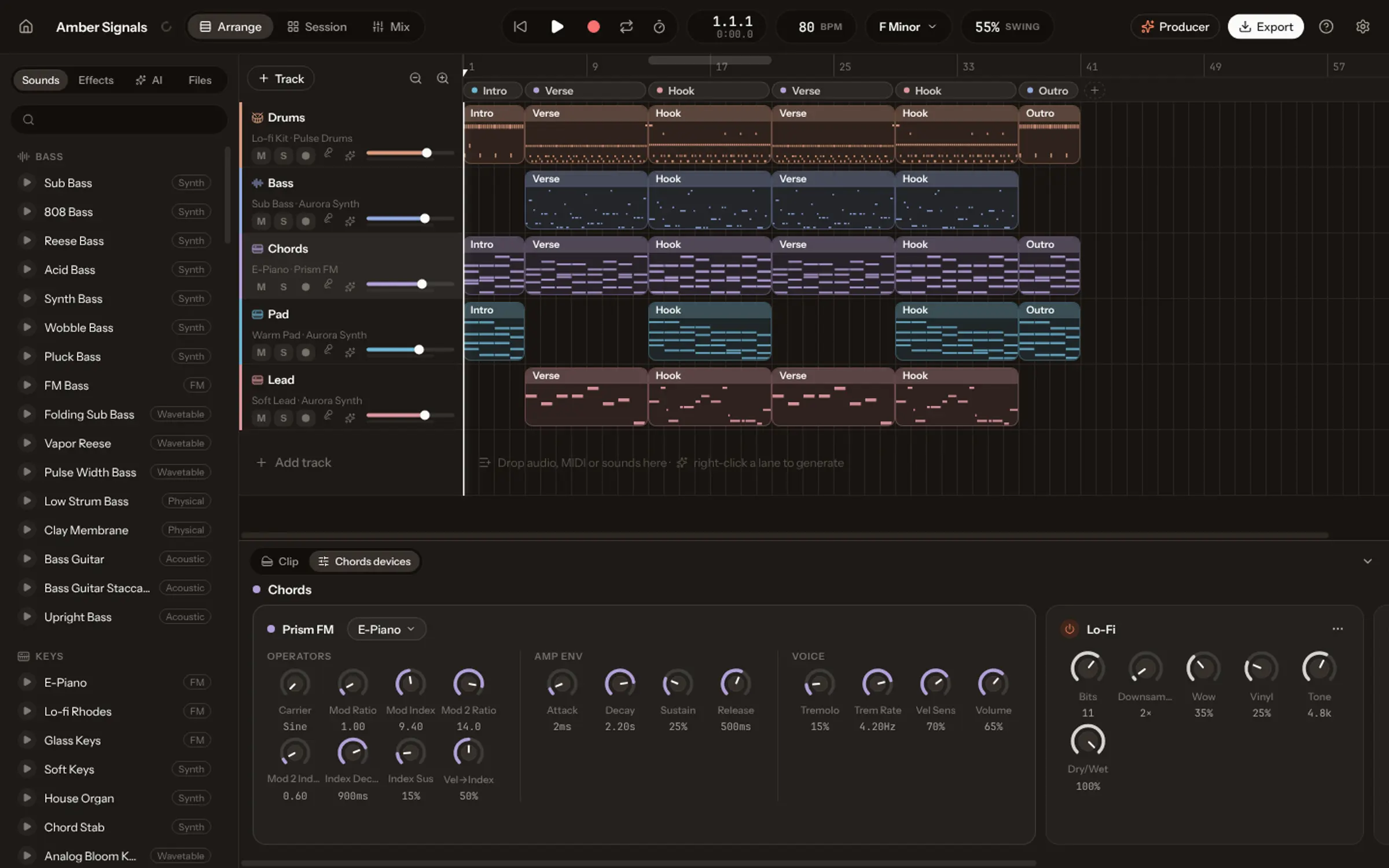Start recording with the red record button
Viewport: 1389px width, 868px height.
pyautogui.click(x=593, y=27)
